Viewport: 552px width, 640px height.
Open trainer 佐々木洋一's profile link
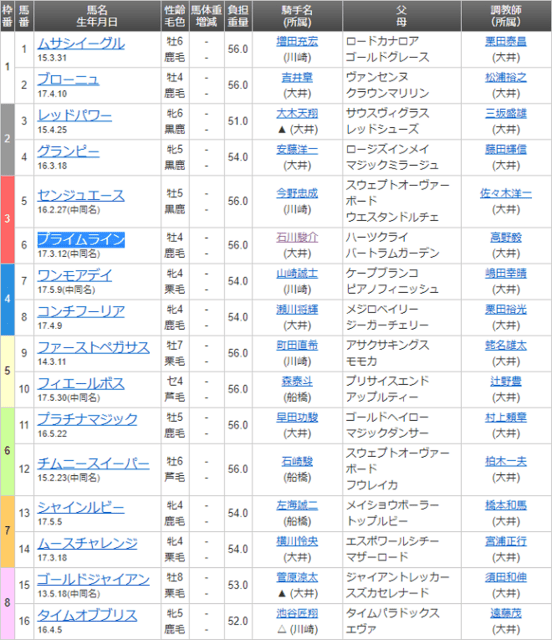(x=505, y=193)
